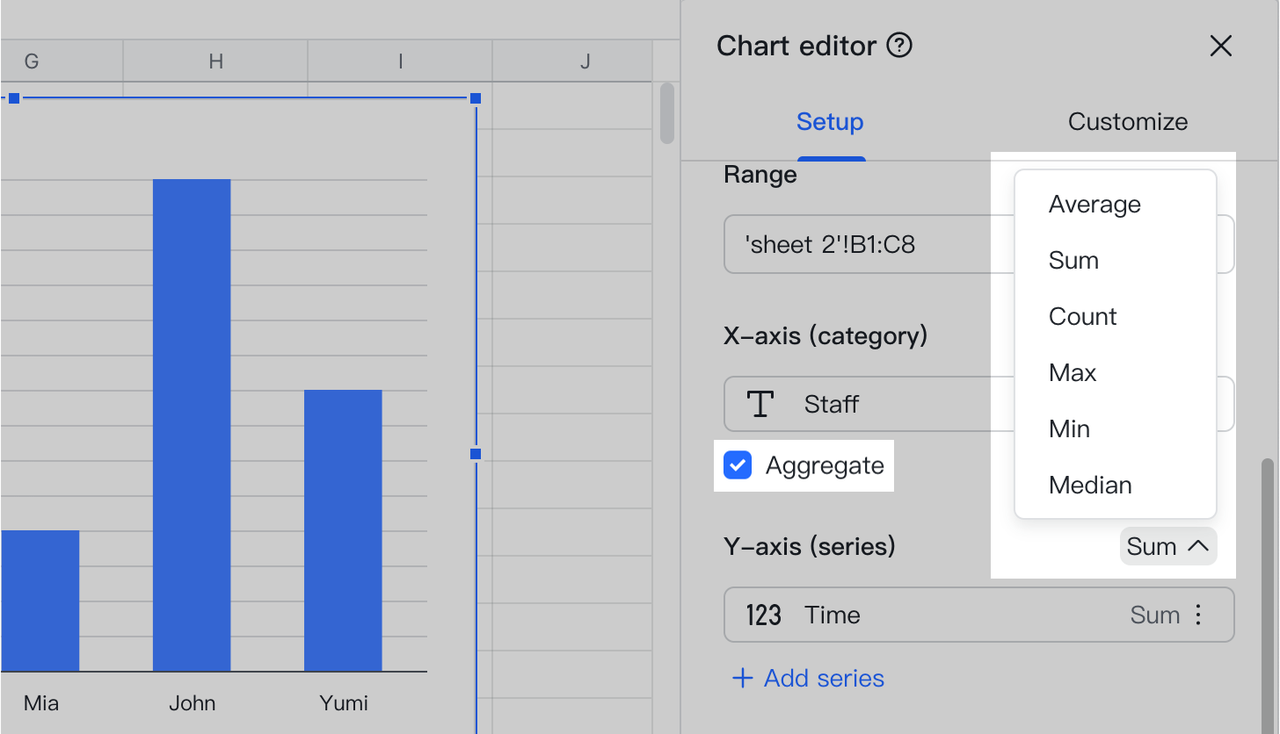Click John's bar in the chart

[x=191, y=425]
